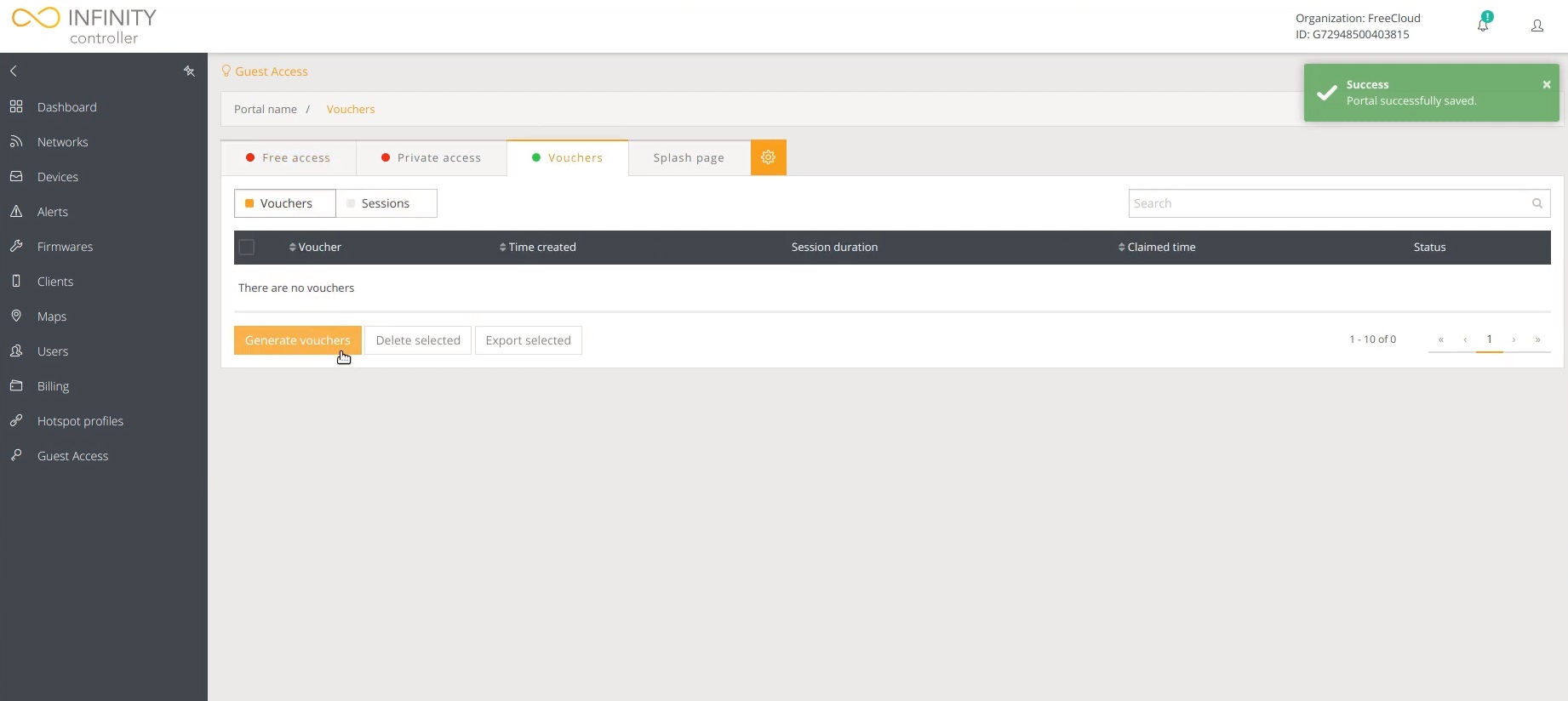Select the Vouchers sub-view toggle

point(285,203)
